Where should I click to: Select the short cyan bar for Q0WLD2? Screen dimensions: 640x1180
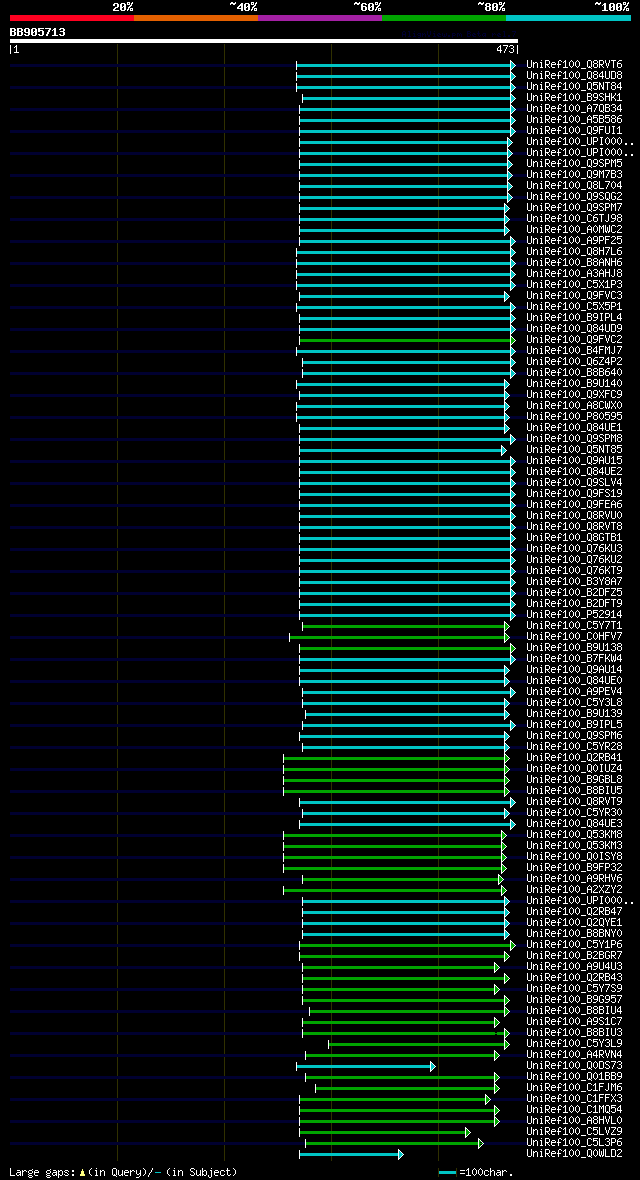[351, 1154]
